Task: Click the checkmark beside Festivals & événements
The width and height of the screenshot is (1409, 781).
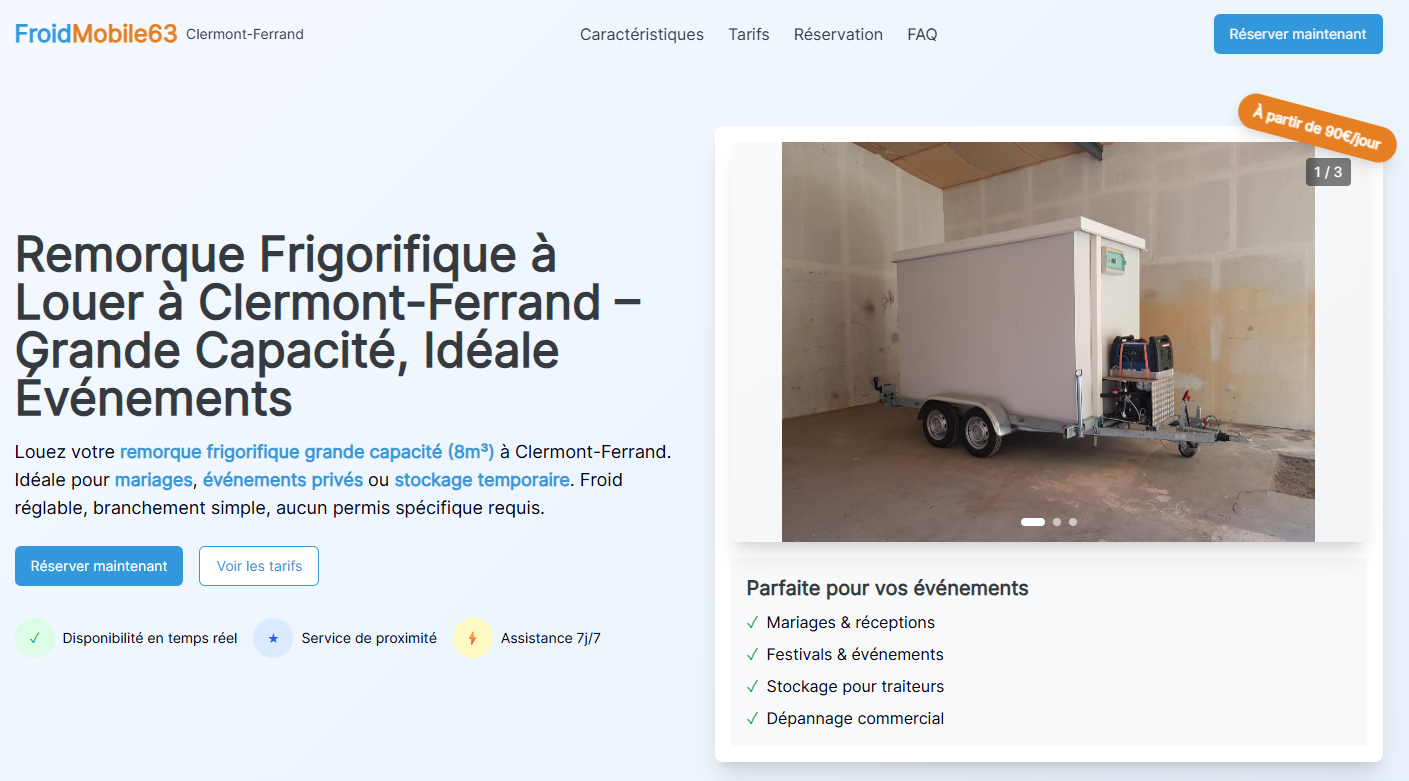Action: 751,653
